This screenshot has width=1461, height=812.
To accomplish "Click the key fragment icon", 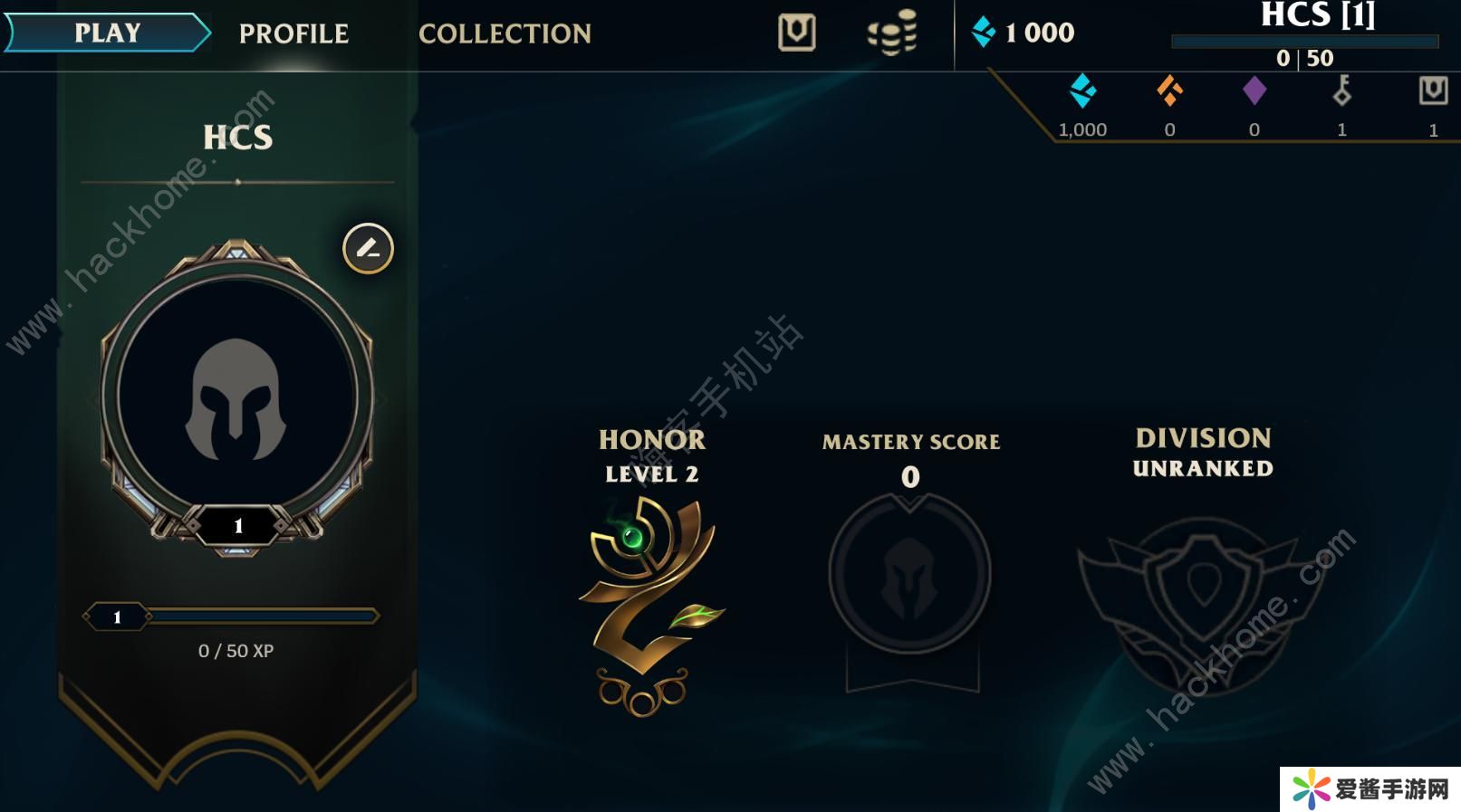I will point(1342,91).
